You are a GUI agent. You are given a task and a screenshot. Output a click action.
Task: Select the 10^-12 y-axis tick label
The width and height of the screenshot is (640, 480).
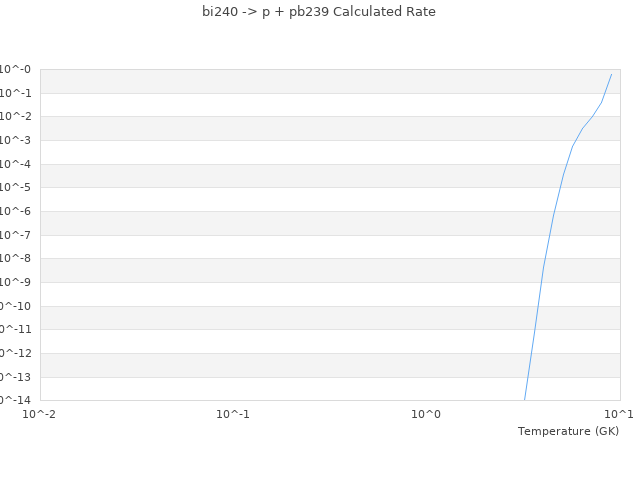point(16,354)
